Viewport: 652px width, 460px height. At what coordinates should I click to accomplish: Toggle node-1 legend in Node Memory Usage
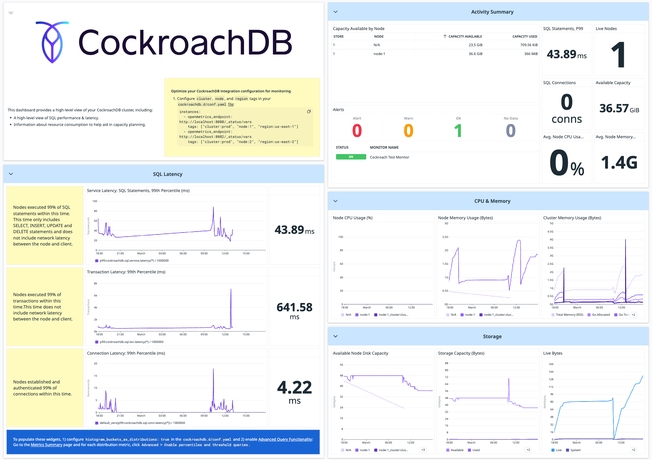[467, 315]
